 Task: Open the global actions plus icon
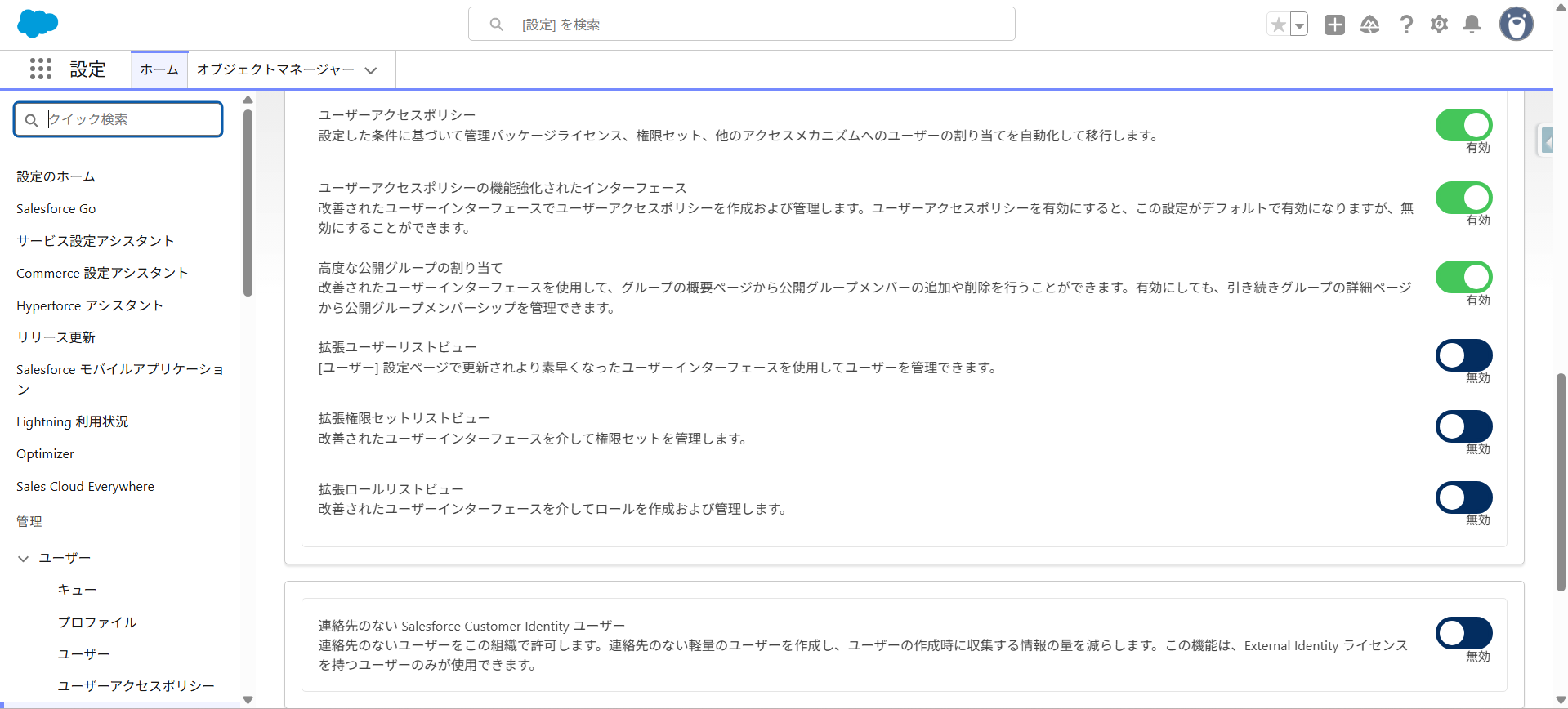[1334, 25]
